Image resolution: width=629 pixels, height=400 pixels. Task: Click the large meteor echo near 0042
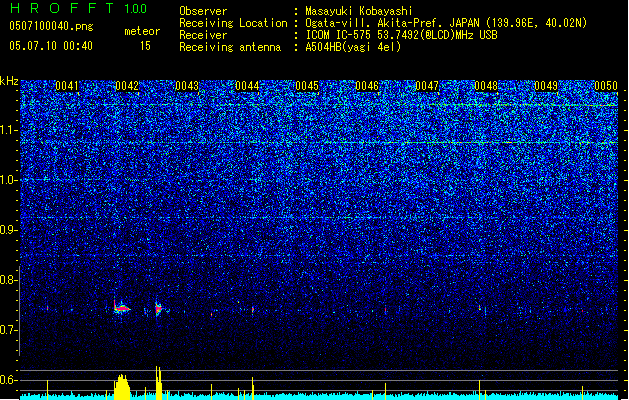click(x=122, y=308)
